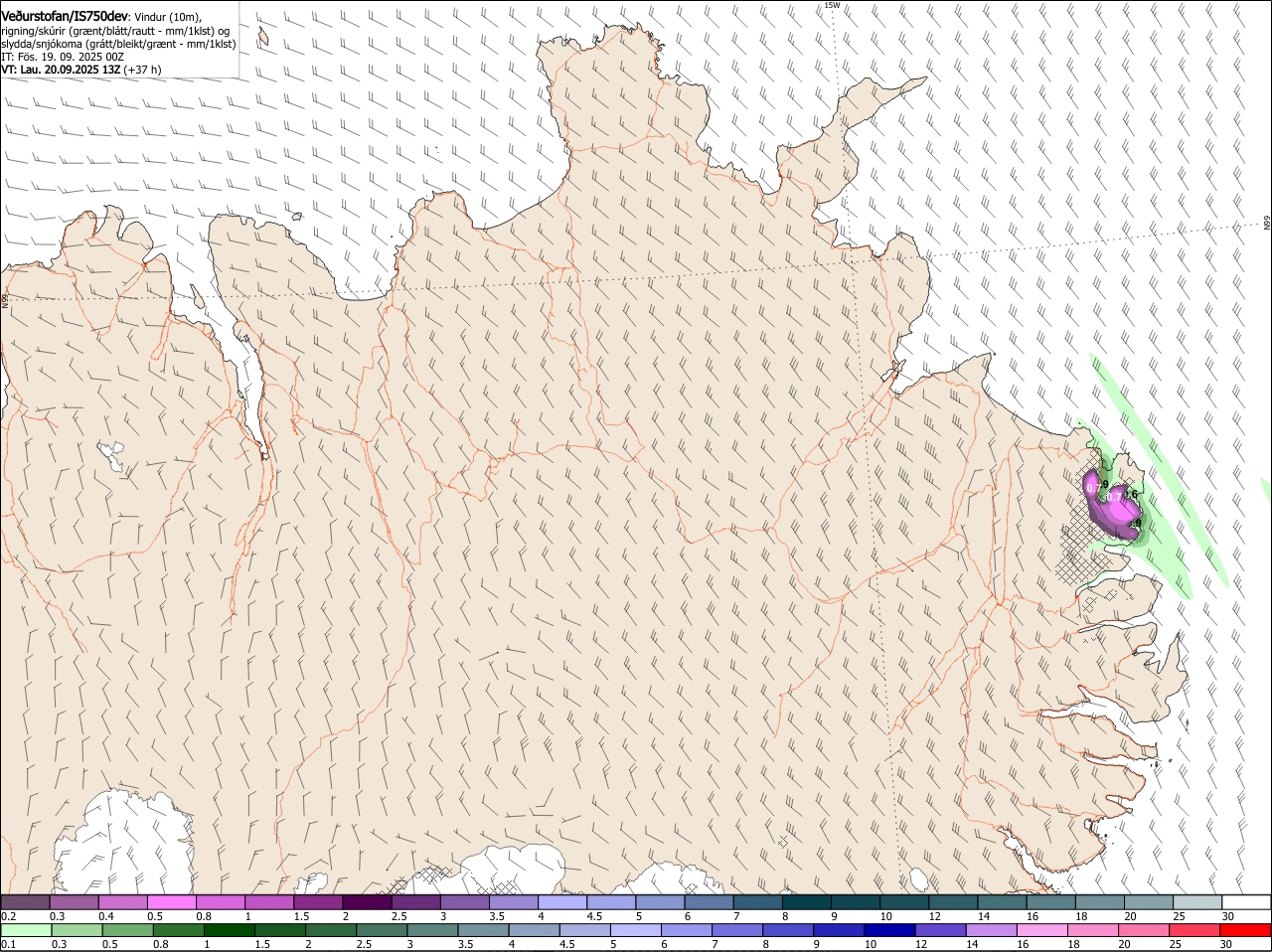
Task: Click the 15W longitude label
Action: tap(832, 5)
